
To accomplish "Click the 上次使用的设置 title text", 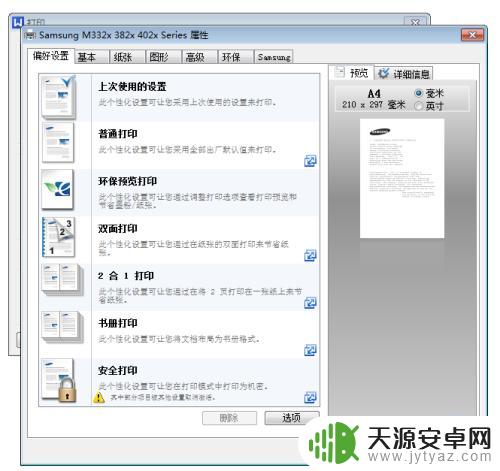I will (132, 87).
